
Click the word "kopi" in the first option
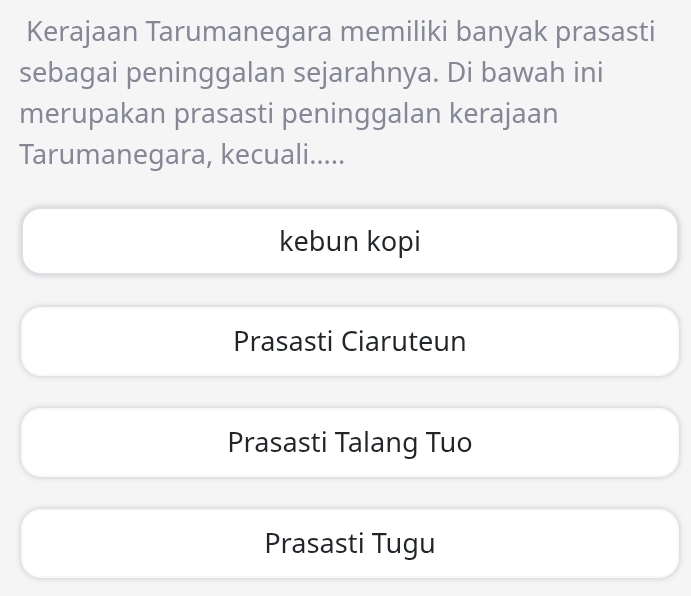(394, 242)
